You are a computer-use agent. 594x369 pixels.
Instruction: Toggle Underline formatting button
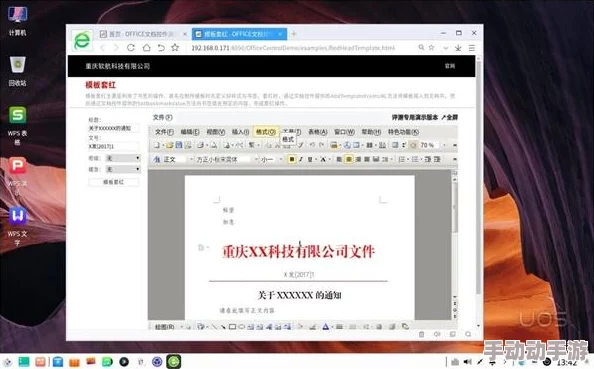coord(310,159)
